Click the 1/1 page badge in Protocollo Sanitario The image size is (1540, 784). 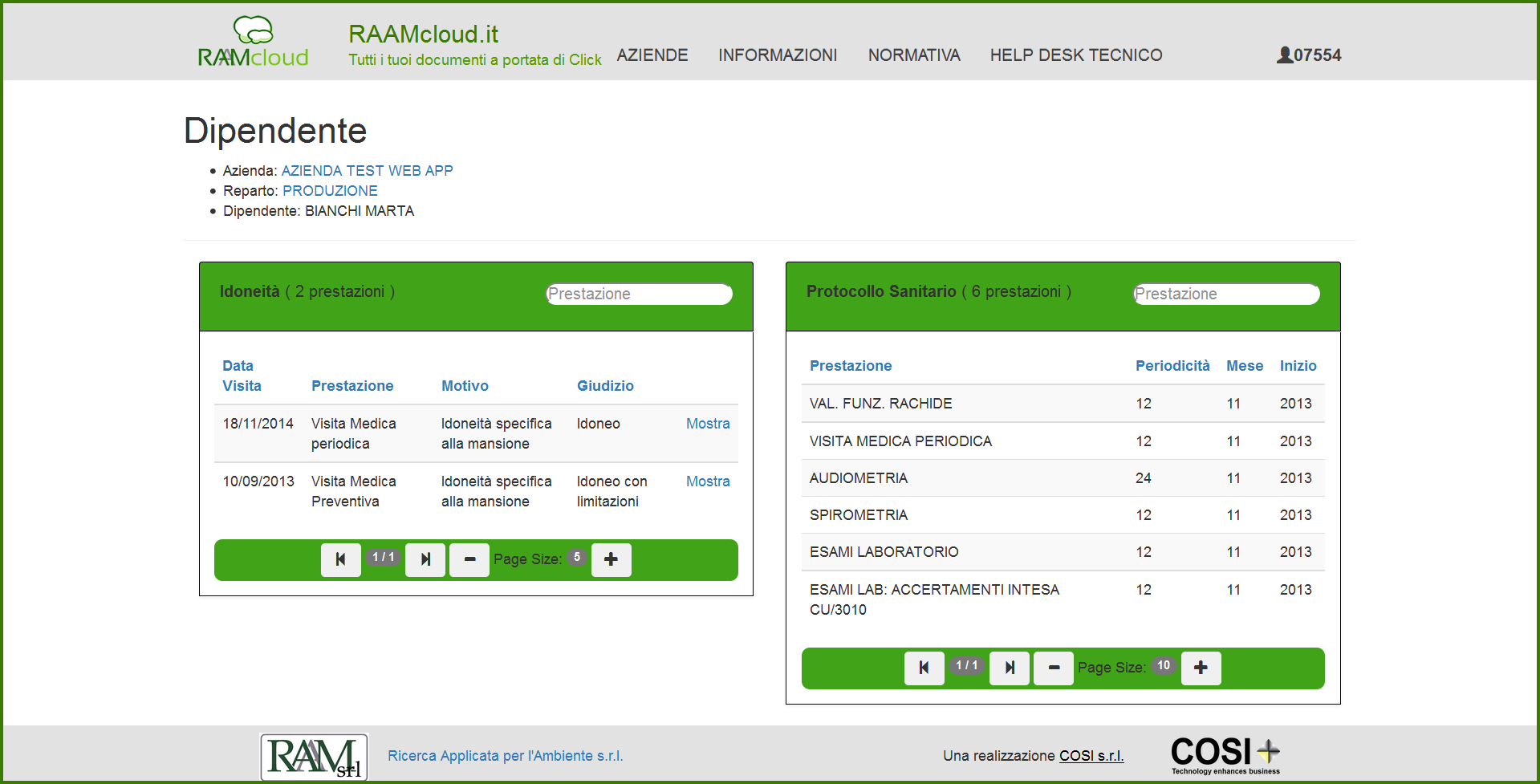click(x=967, y=665)
